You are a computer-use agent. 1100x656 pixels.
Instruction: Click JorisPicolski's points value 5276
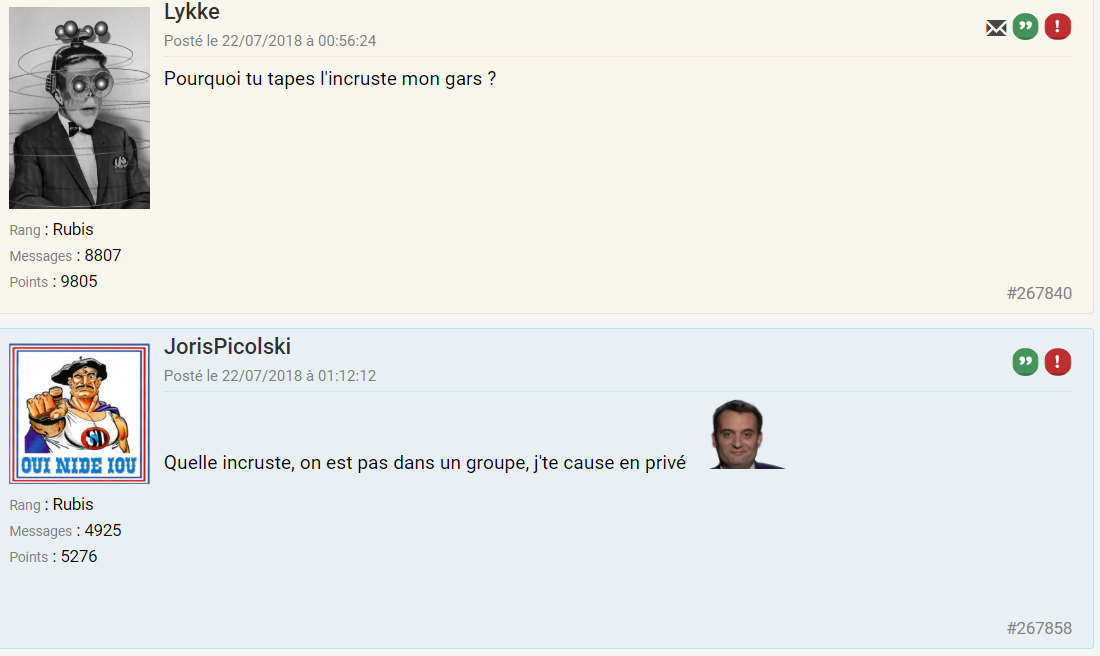[x=79, y=556]
